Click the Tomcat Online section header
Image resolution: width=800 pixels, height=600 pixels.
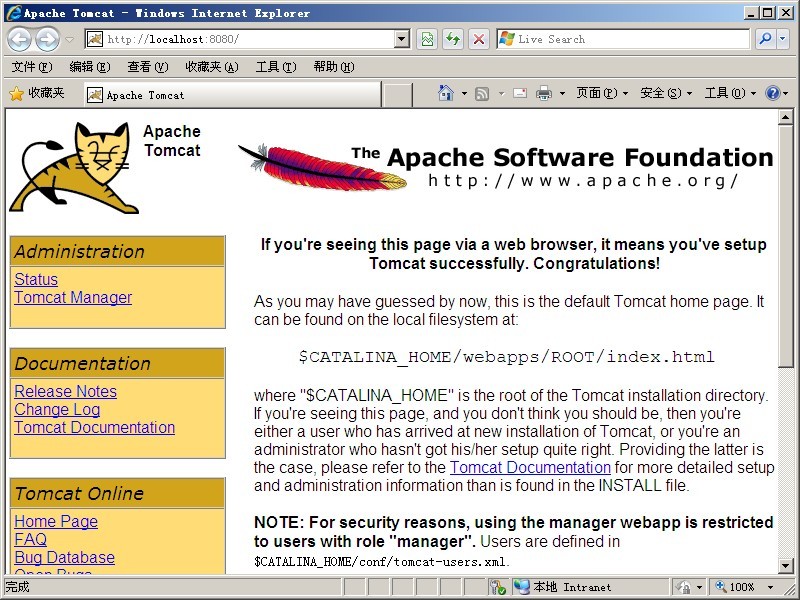pos(117,493)
